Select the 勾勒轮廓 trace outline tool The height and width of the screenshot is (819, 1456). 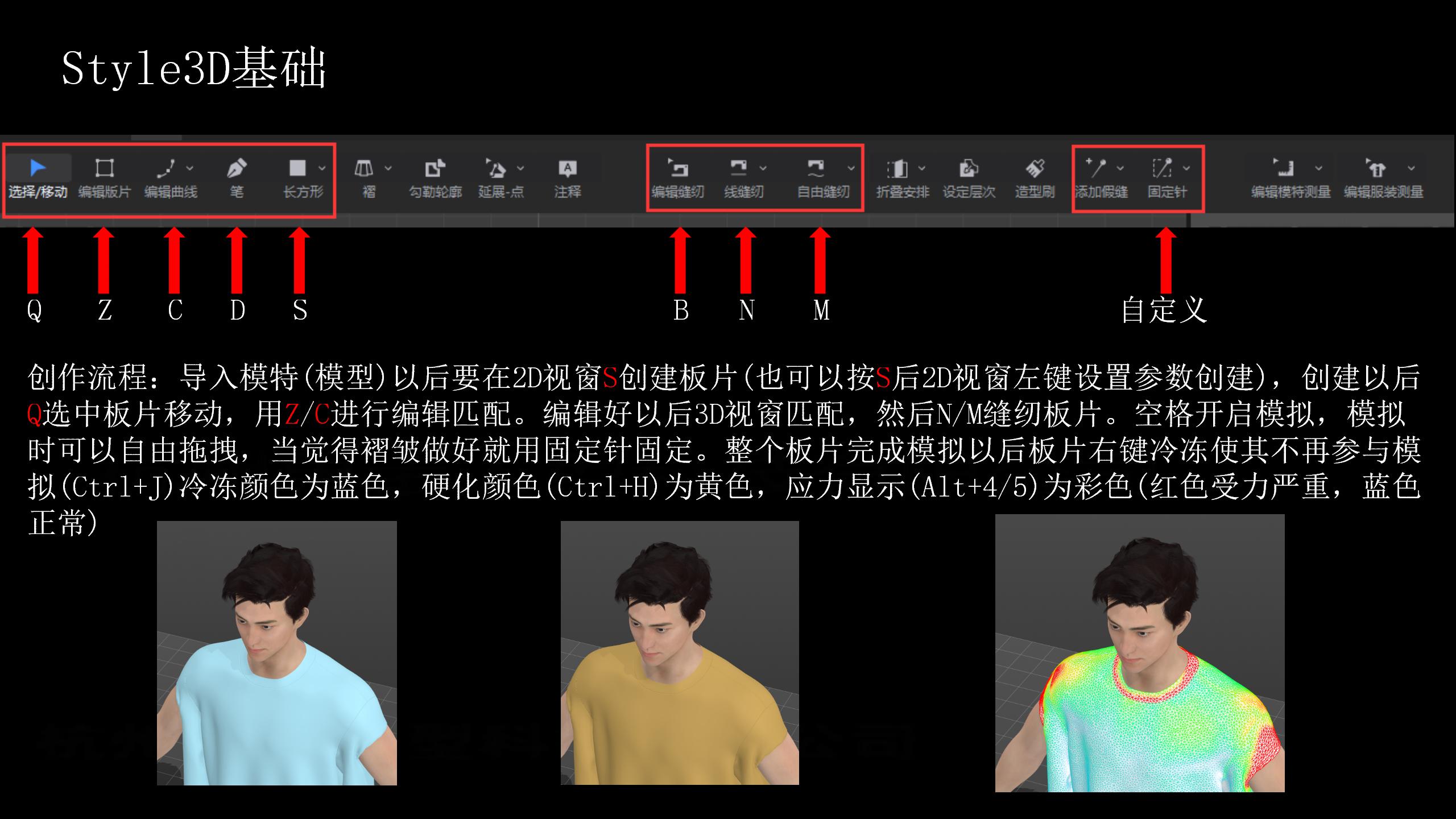point(435,177)
